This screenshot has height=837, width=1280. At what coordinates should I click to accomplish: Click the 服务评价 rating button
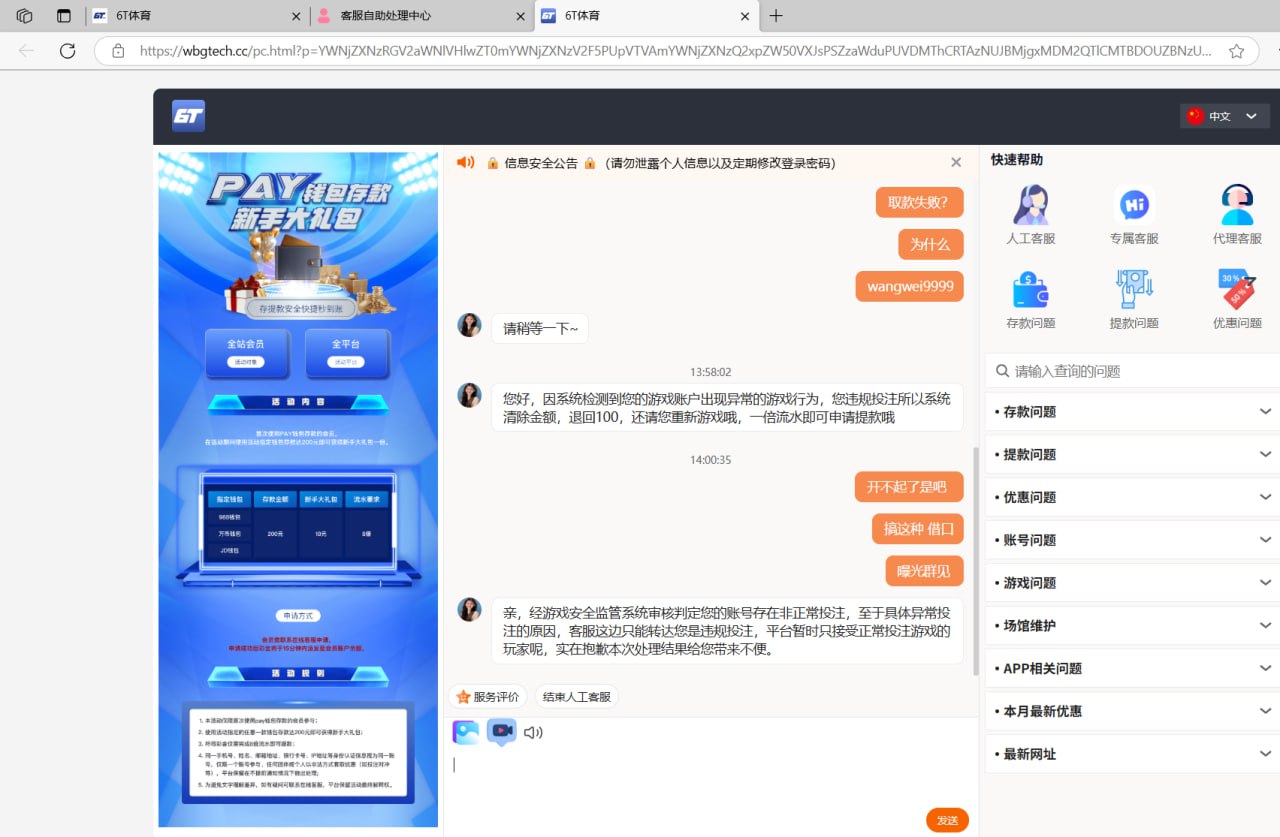[488, 697]
